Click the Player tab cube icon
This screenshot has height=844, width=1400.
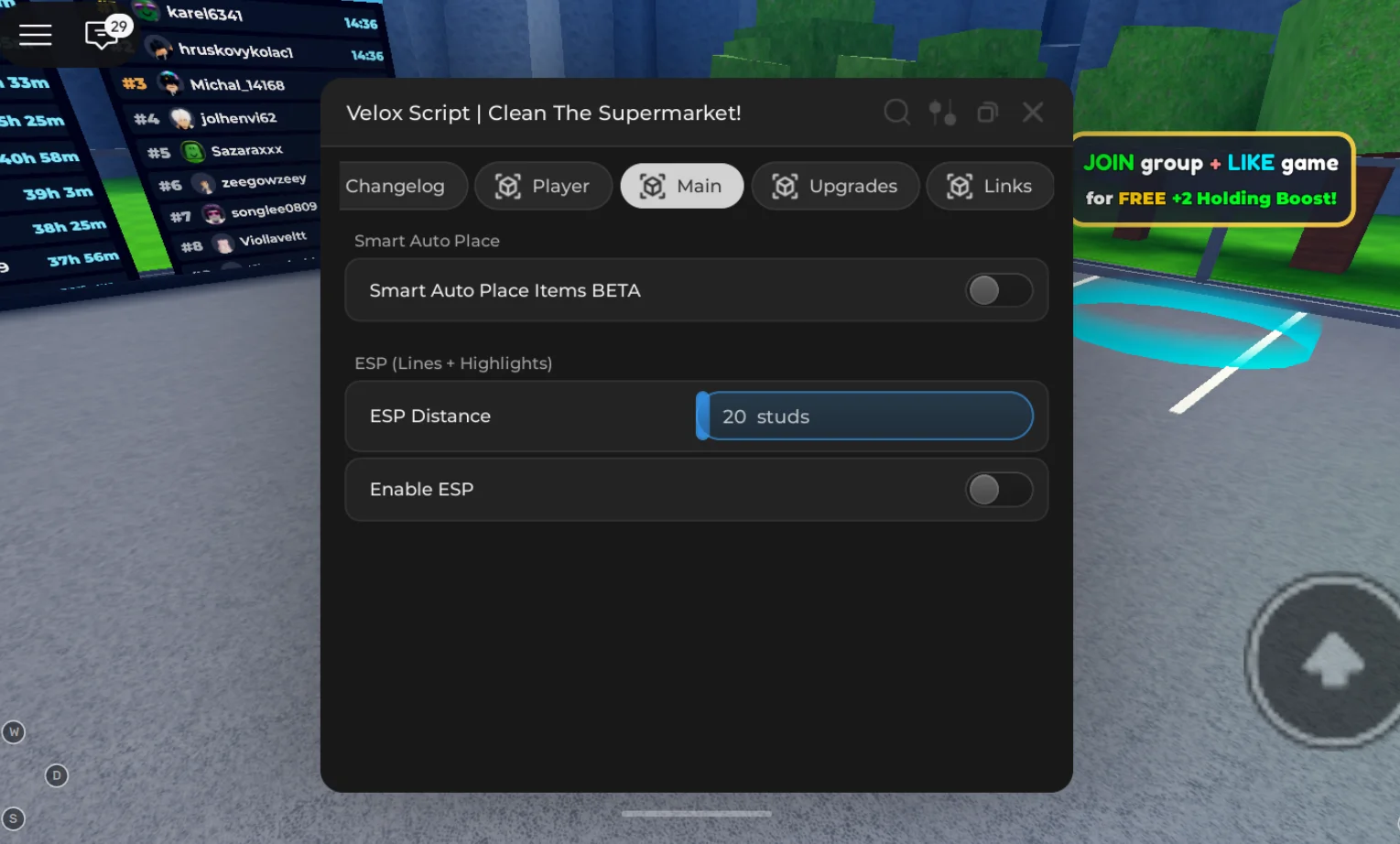(508, 186)
